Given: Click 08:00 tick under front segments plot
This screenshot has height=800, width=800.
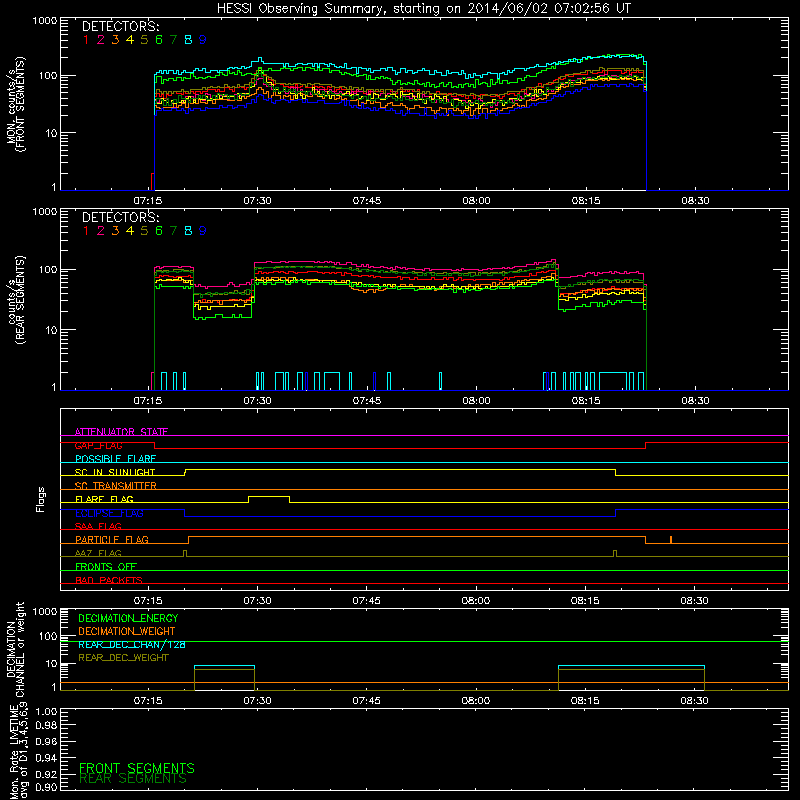Looking at the screenshot, I should point(476,201).
